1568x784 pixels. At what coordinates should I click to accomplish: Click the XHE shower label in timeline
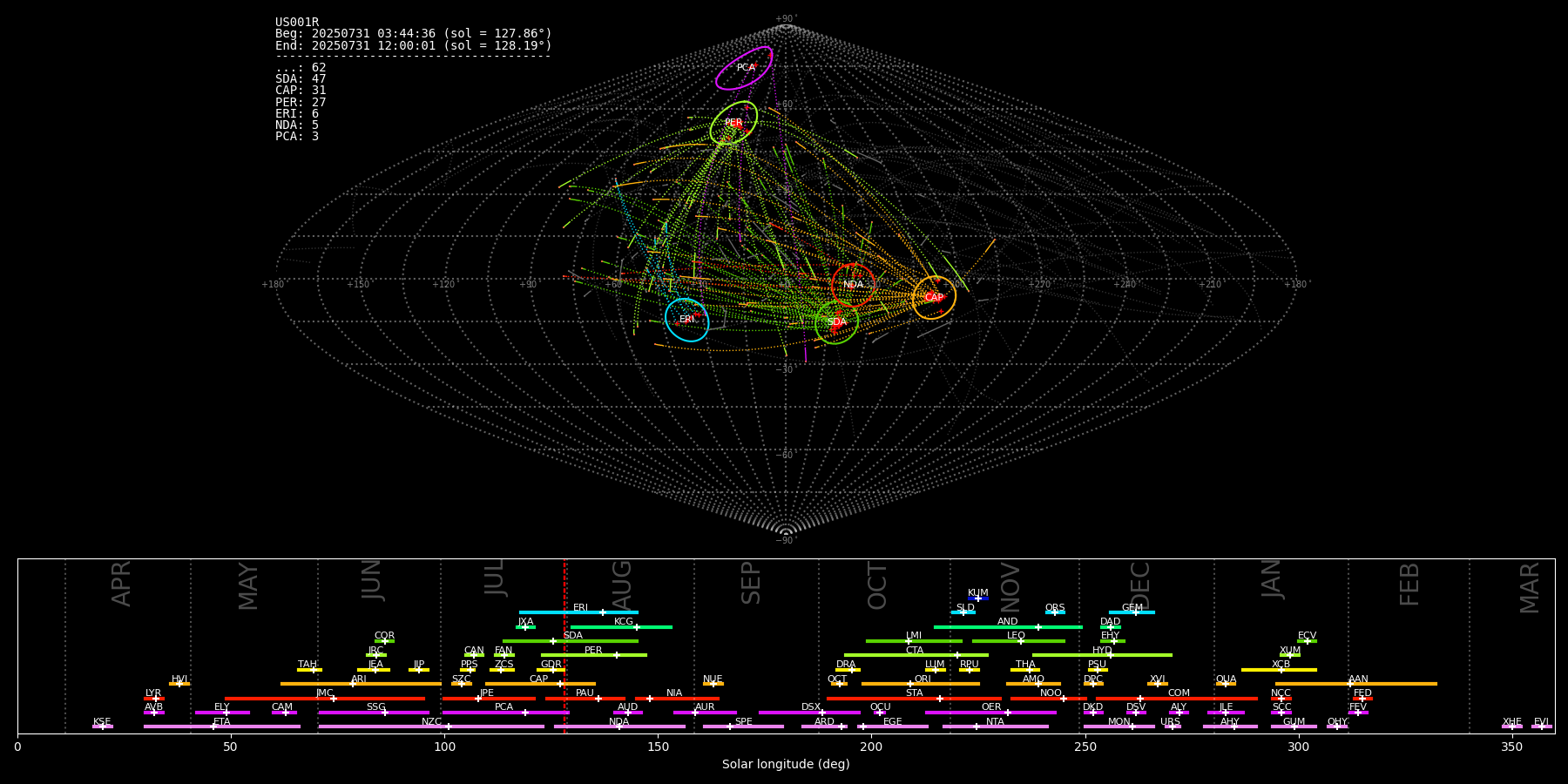tap(1511, 722)
